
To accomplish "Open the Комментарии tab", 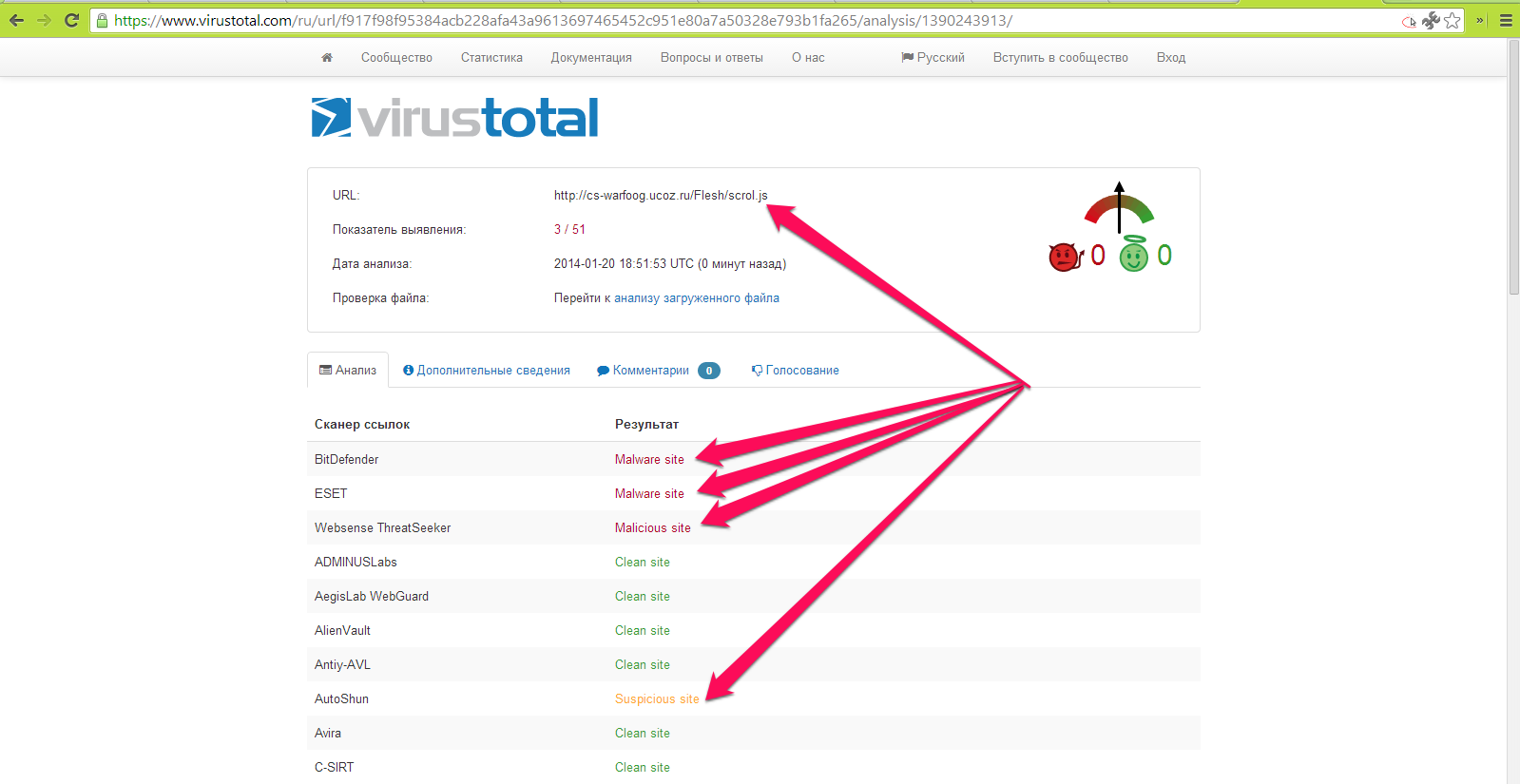I will pyautogui.click(x=650, y=371).
